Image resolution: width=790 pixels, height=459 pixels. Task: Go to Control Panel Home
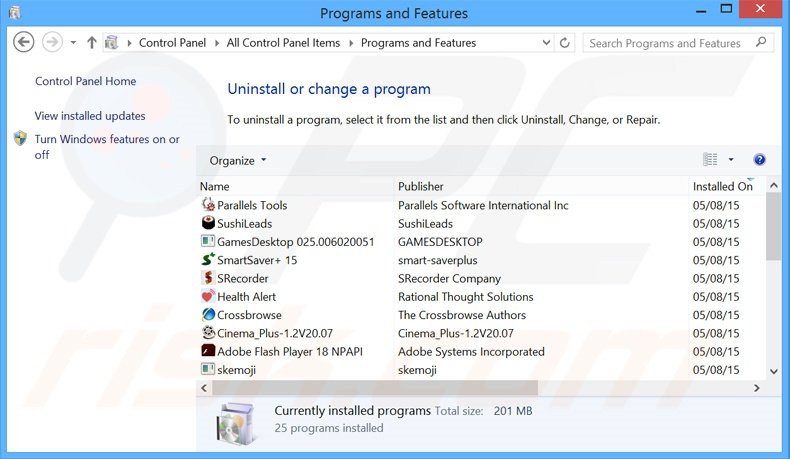(x=85, y=82)
